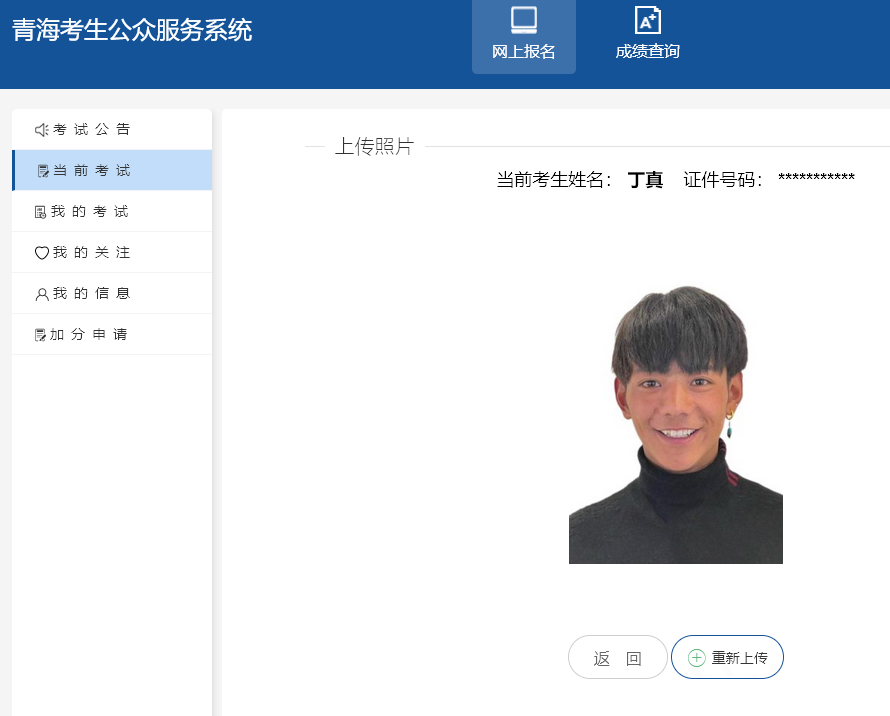Switch to the 网上报名 tab label
Viewport: 890px width, 716px height.
[524, 52]
